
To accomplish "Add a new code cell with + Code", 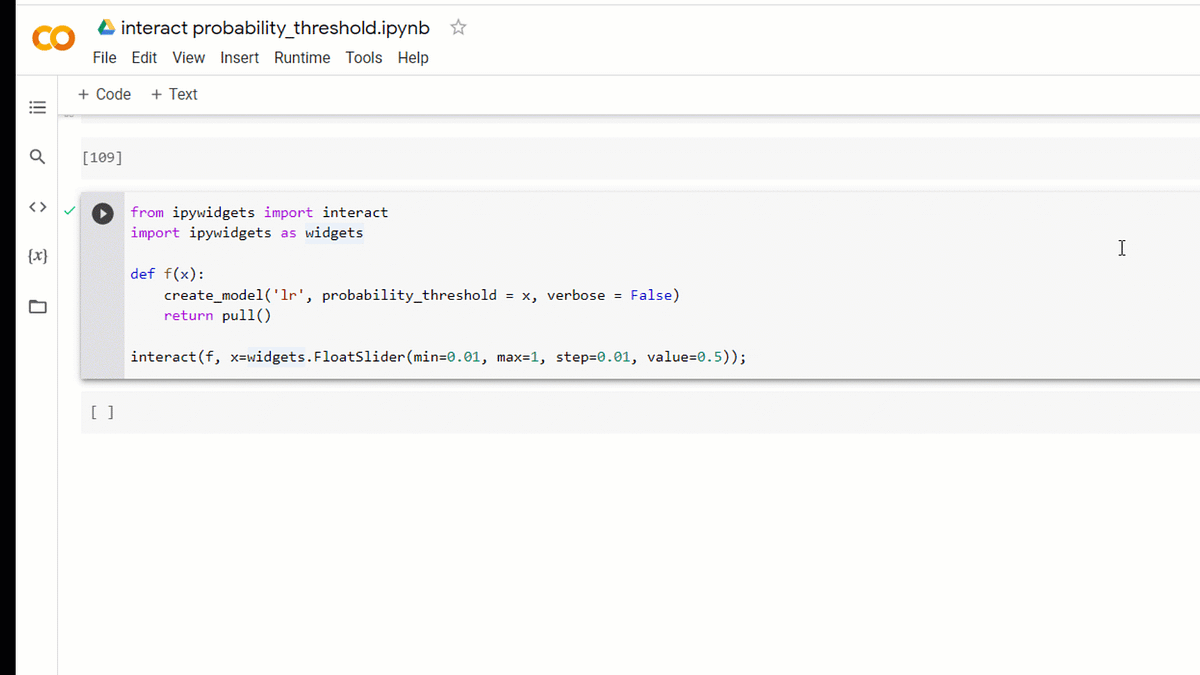I will (104, 94).
